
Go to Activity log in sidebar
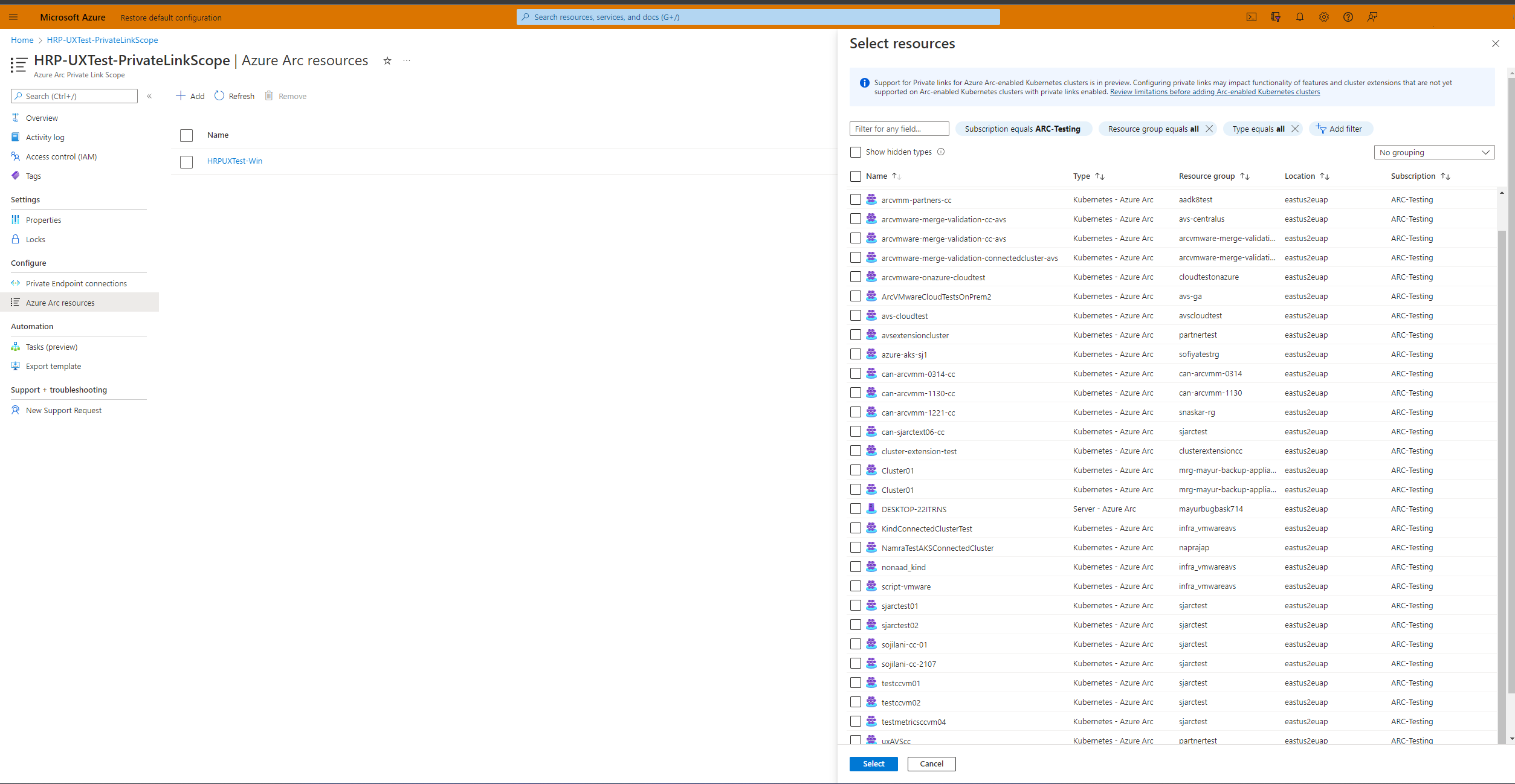[x=45, y=137]
